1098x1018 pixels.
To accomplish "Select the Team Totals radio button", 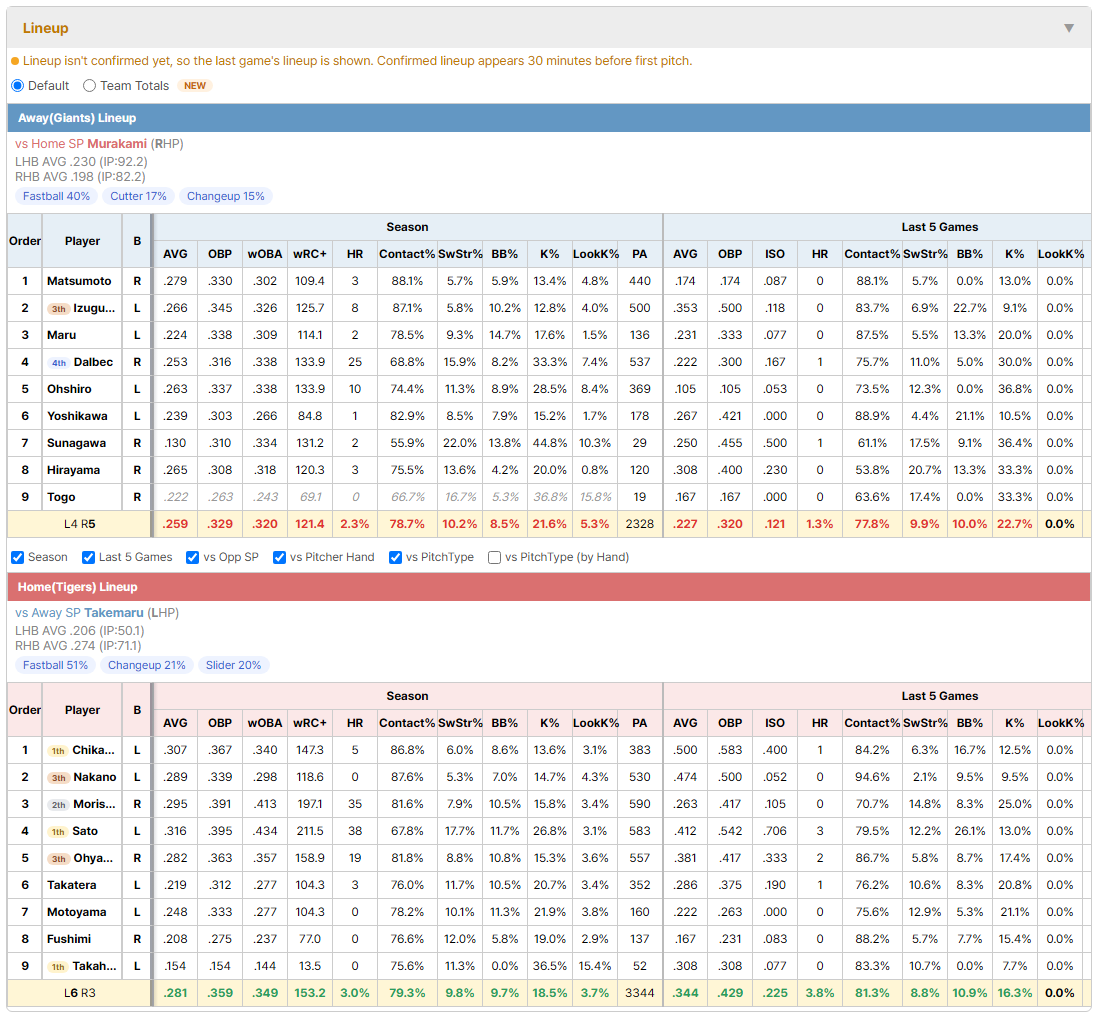I will point(90,85).
